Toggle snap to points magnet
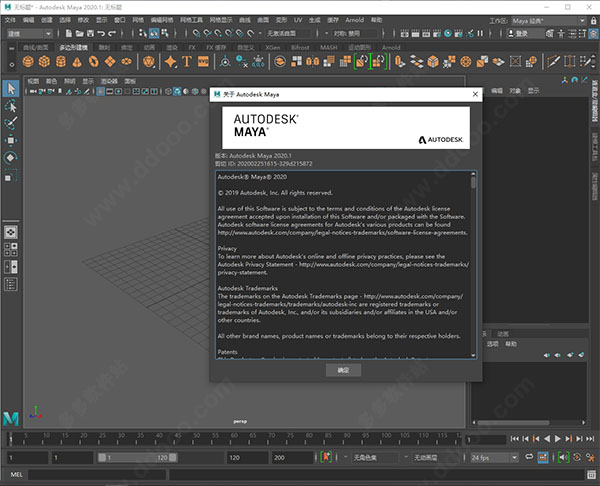Image resolution: width=600 pixels, height=486 pixels. [x=218, y=34]
